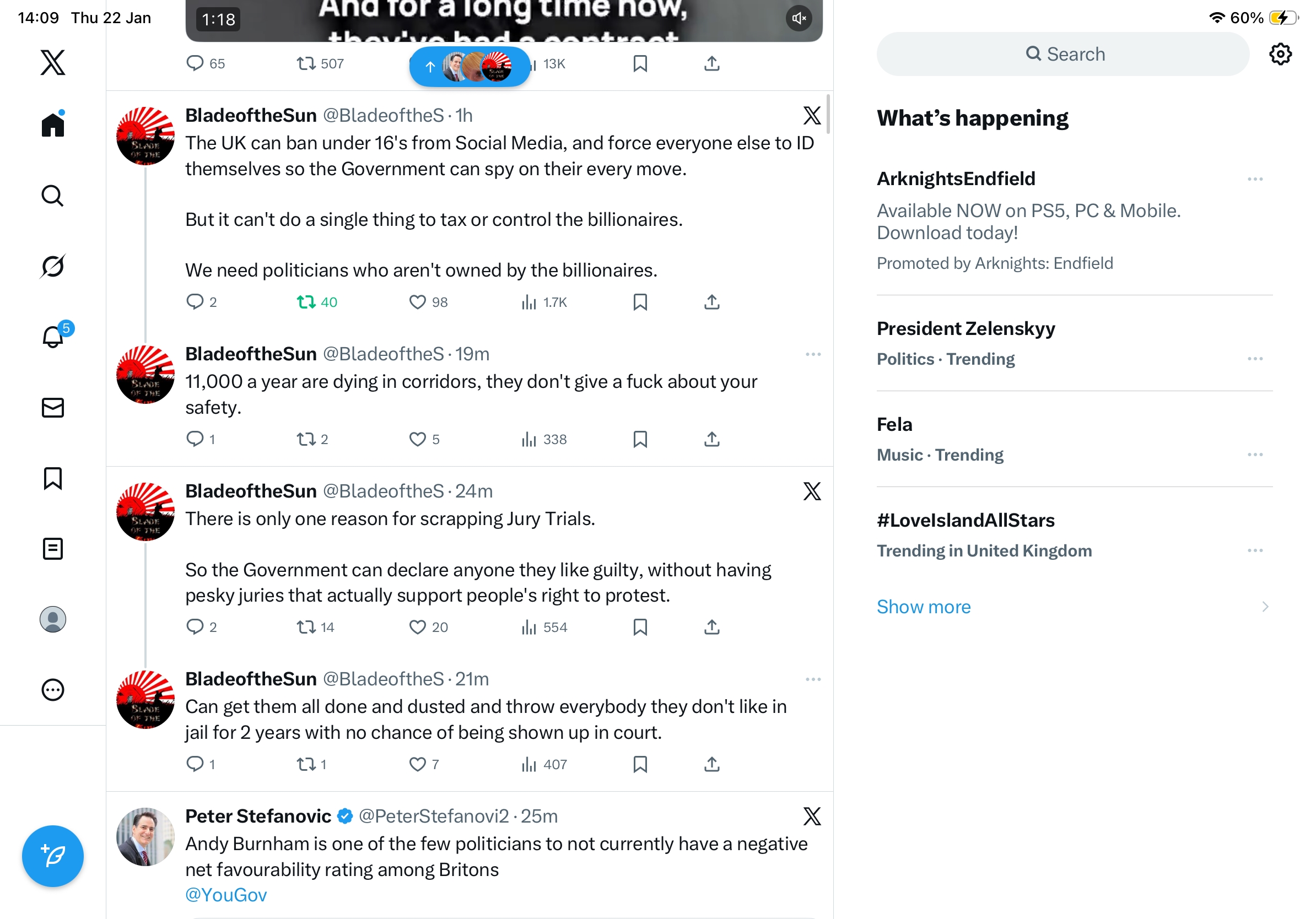Open the @YouGov mention link
Screen dimensions: 1316x919
(x=226, y=895)
